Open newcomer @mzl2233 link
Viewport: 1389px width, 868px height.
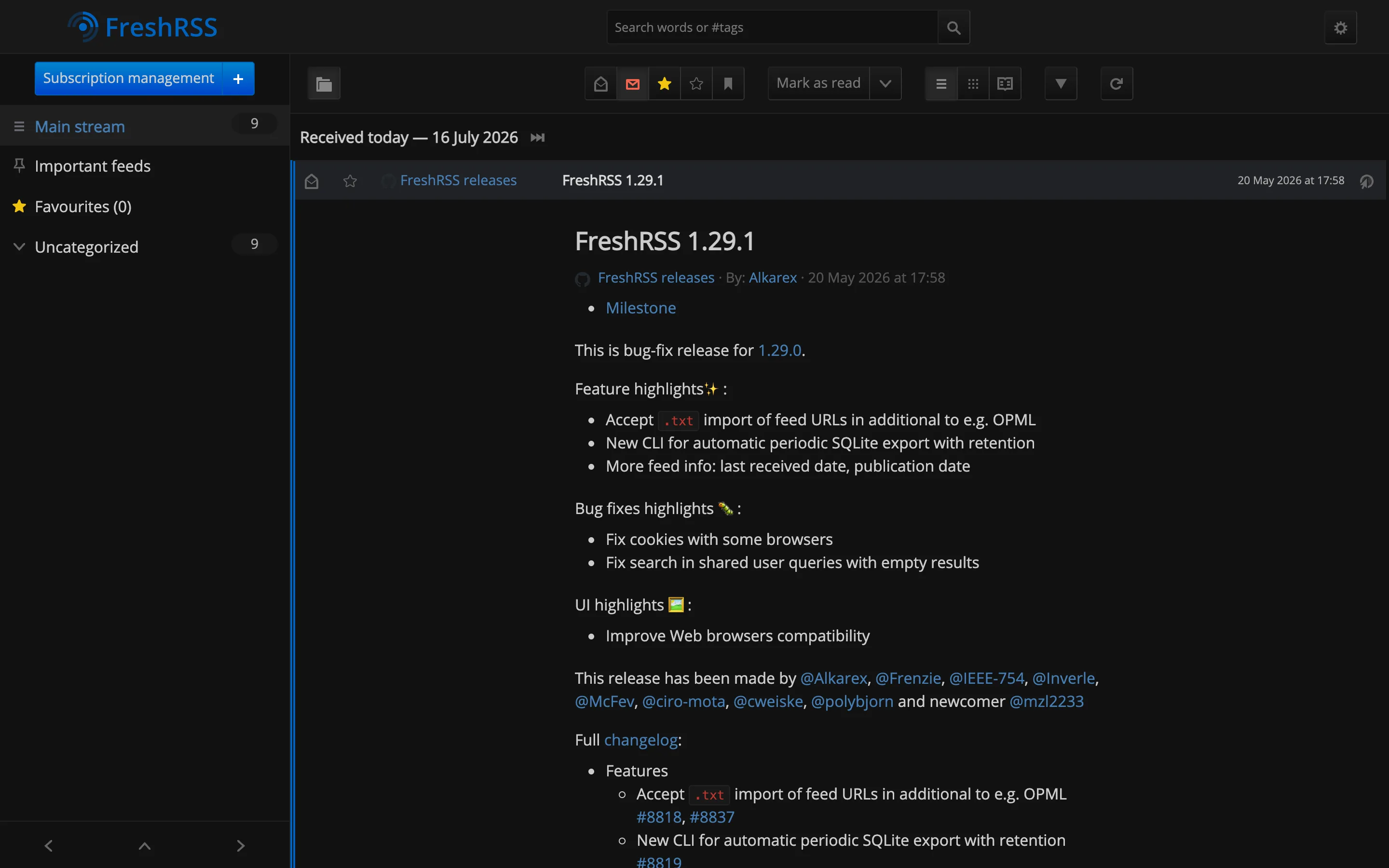coord(1047,702)
